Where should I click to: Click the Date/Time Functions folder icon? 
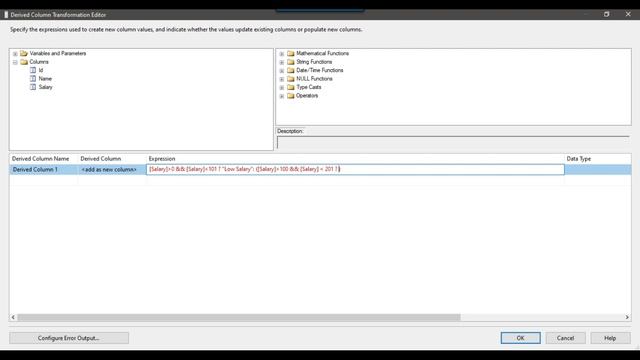pyautogui.click(x=291, y=70)
